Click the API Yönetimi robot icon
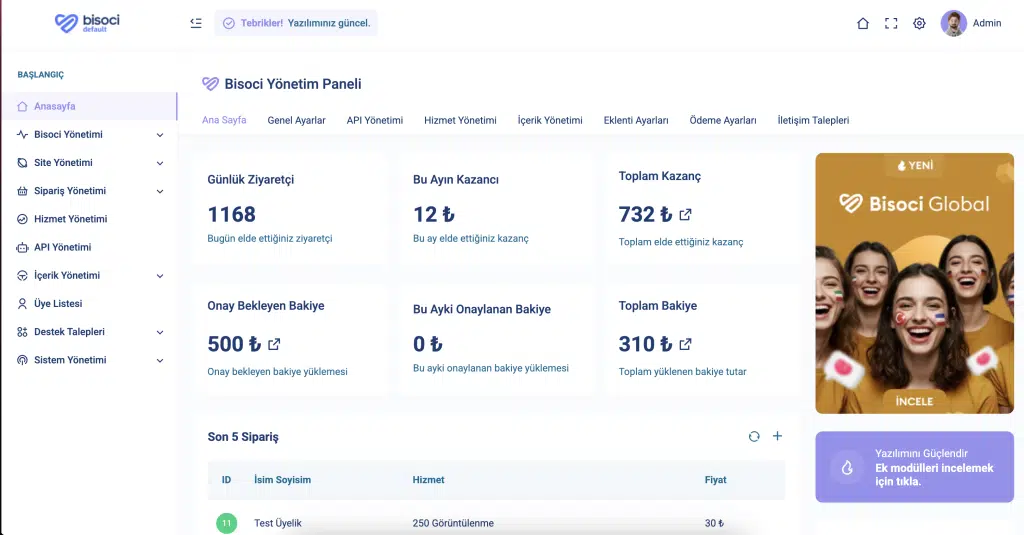1024x535 pixels. pyautogui.click(x=22, y=248)
